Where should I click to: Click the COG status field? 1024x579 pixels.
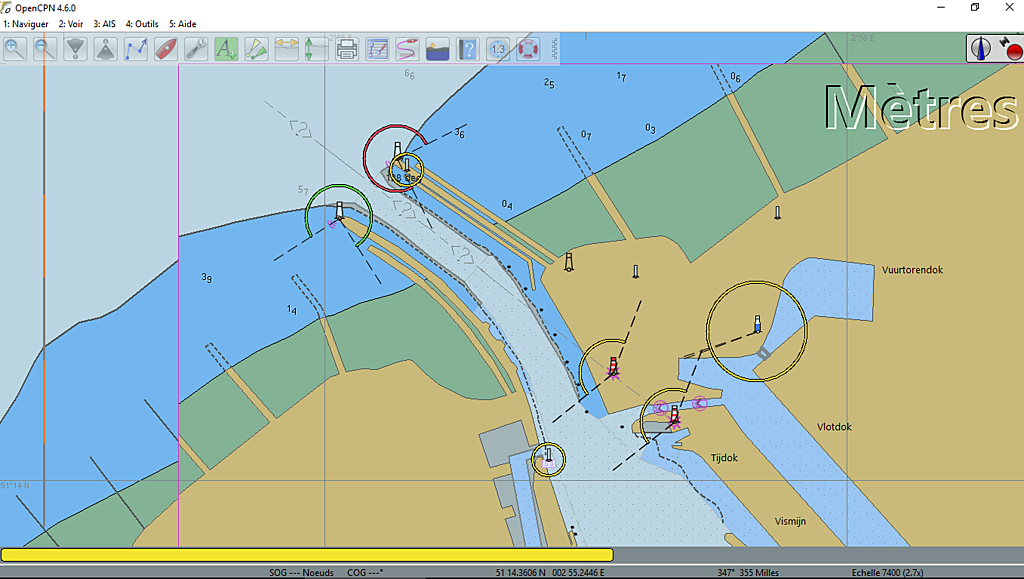click(x=365, y=572)
